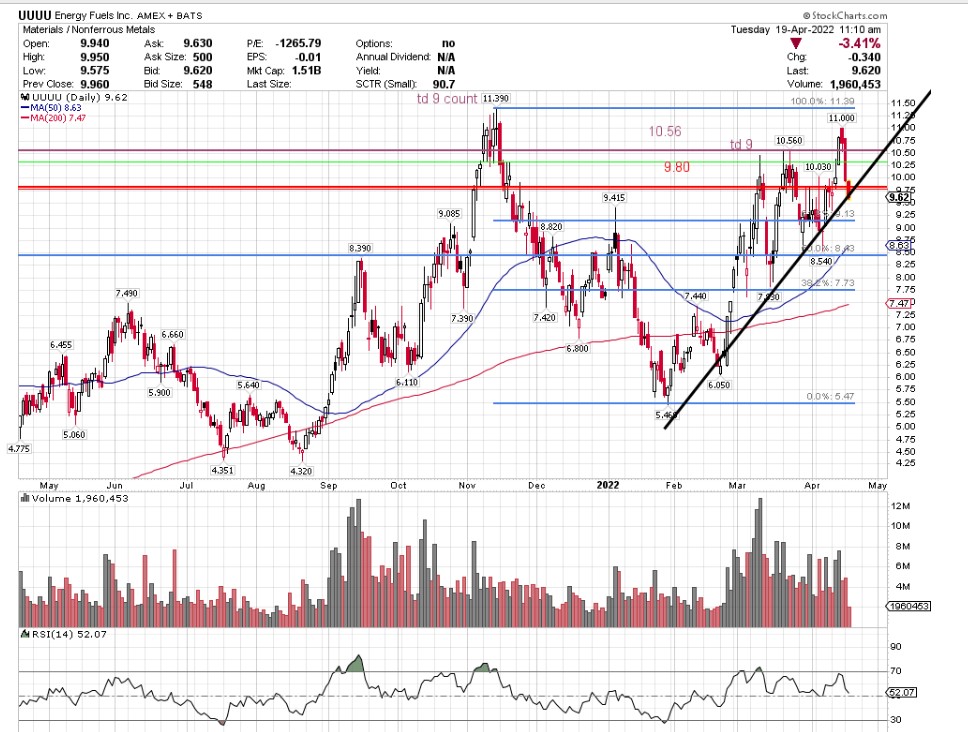
Task: Click the 52.07 tag on the RSI axis
Action: pyautogui.click(x=901, y=692)
